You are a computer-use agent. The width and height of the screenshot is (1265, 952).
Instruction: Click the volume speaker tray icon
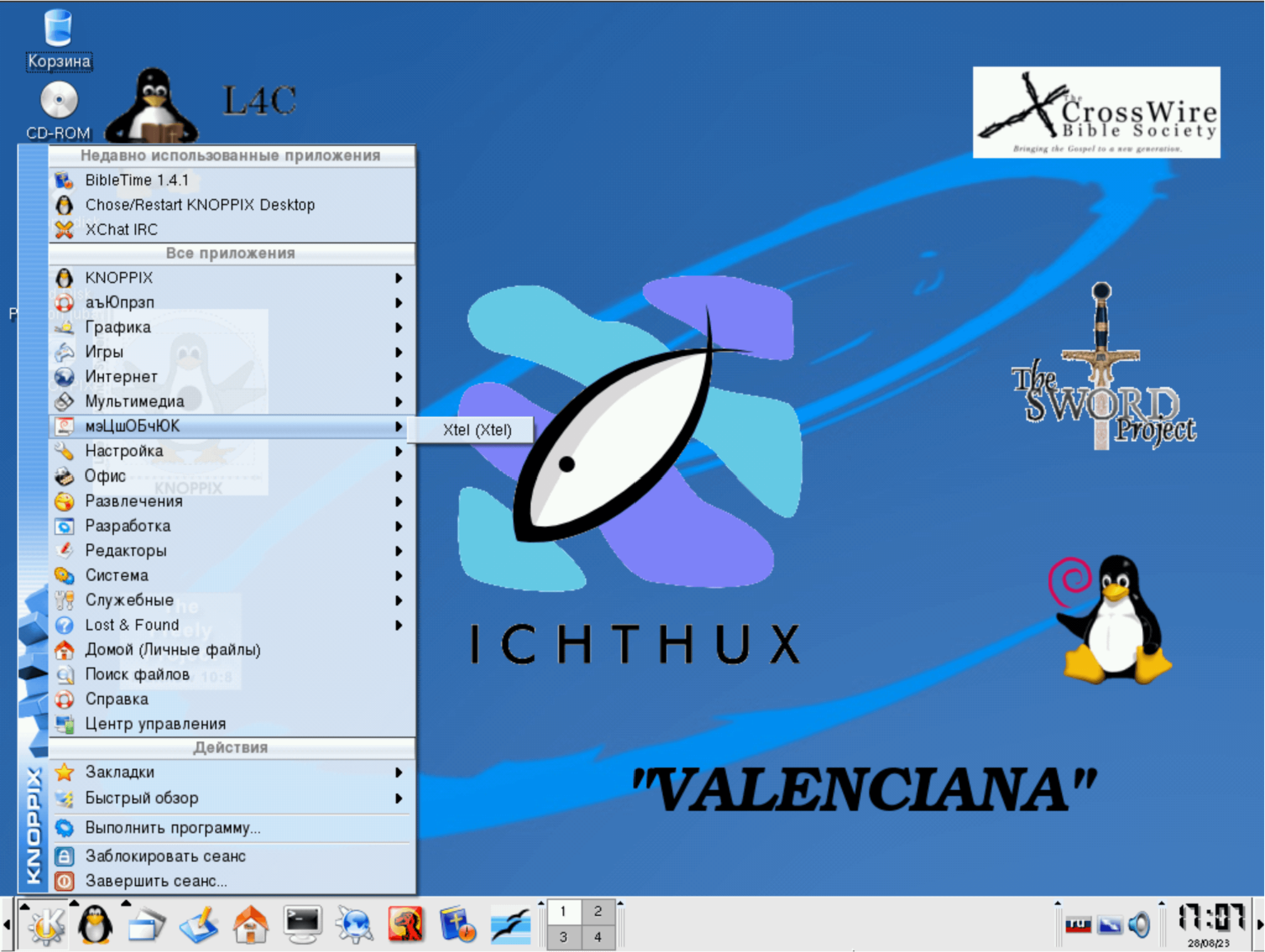[1139, 924]
